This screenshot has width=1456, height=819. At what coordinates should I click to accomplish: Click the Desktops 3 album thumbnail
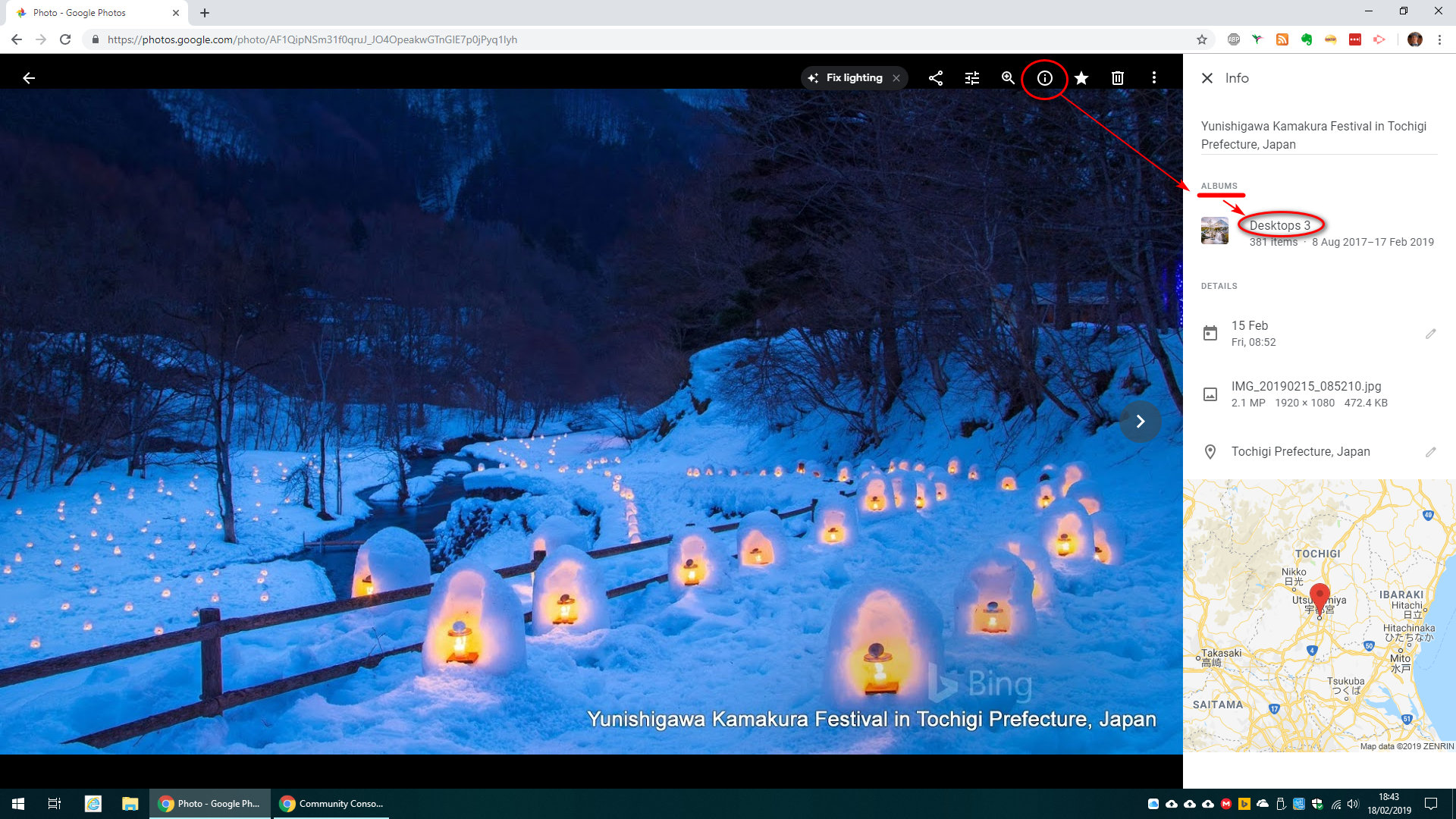click(x=1215, y=231)
